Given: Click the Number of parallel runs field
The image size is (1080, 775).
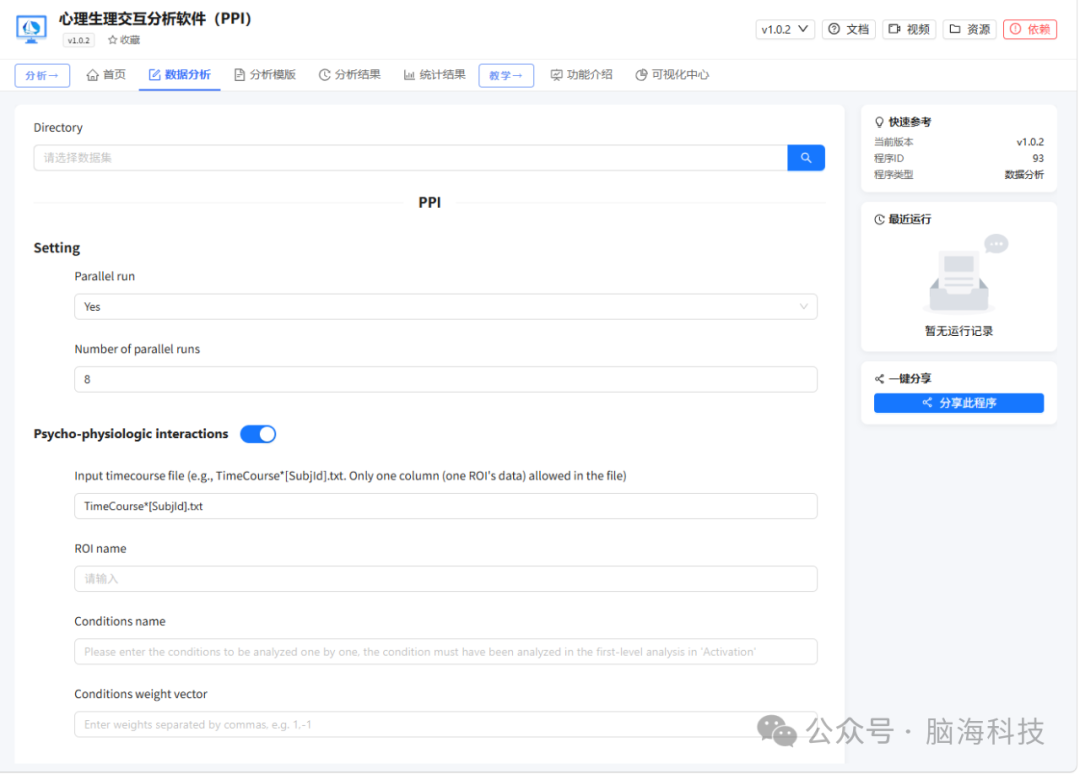Looking at the screenshot, I should coord(446,379).
